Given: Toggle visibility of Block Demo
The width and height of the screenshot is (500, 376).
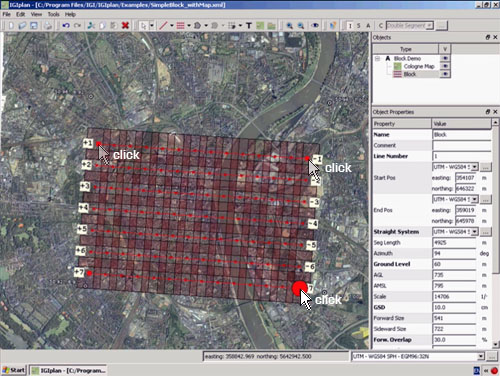Looking at the screenshot, I should (445, 58).
